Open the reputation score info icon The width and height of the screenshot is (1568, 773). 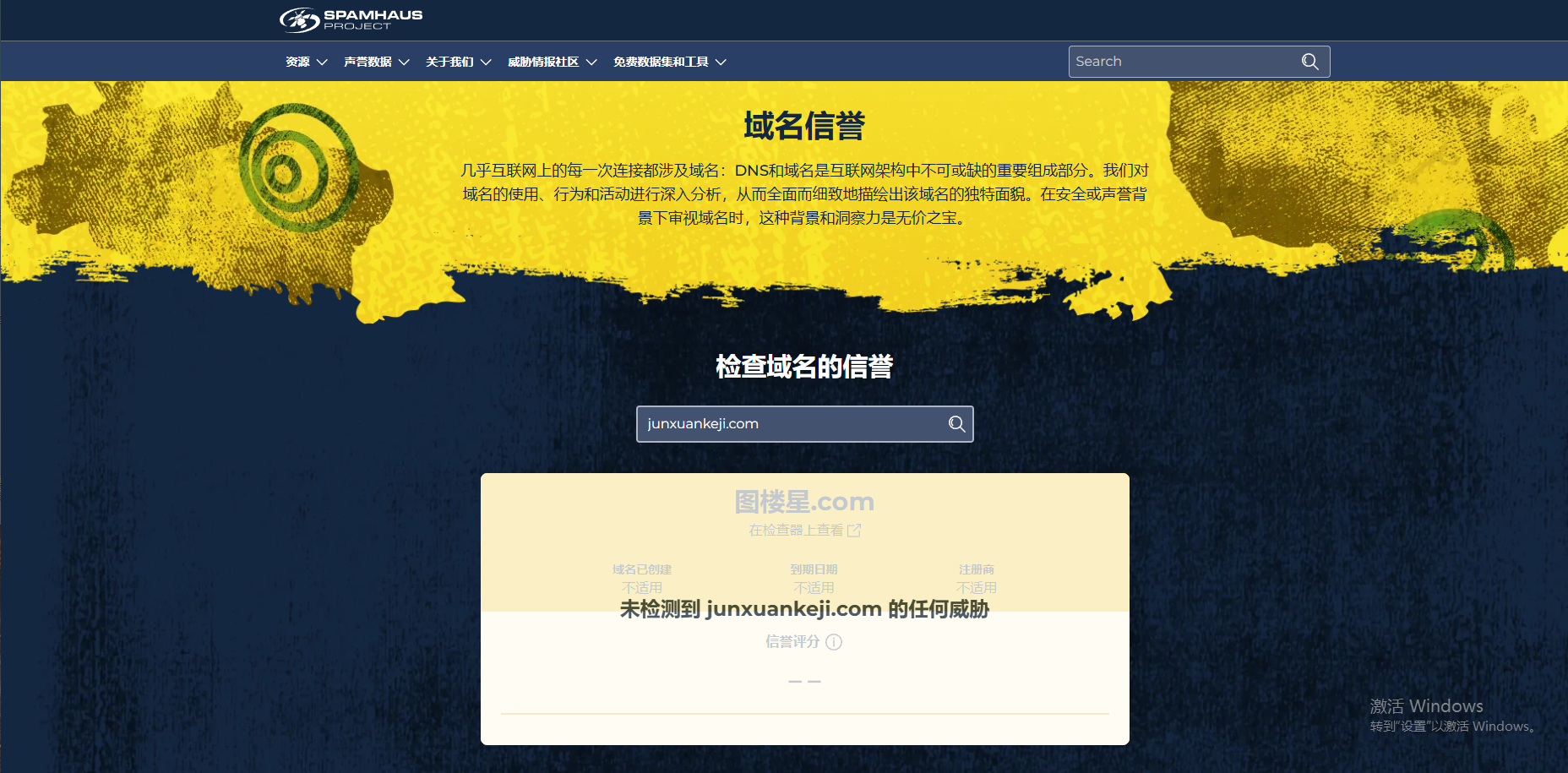click(x=834, y=642)
